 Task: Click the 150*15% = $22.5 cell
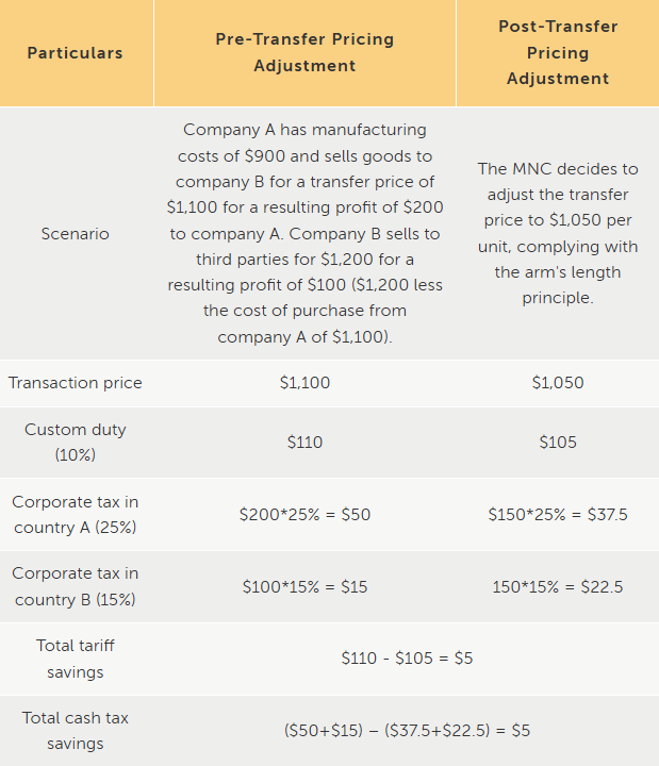558,586
